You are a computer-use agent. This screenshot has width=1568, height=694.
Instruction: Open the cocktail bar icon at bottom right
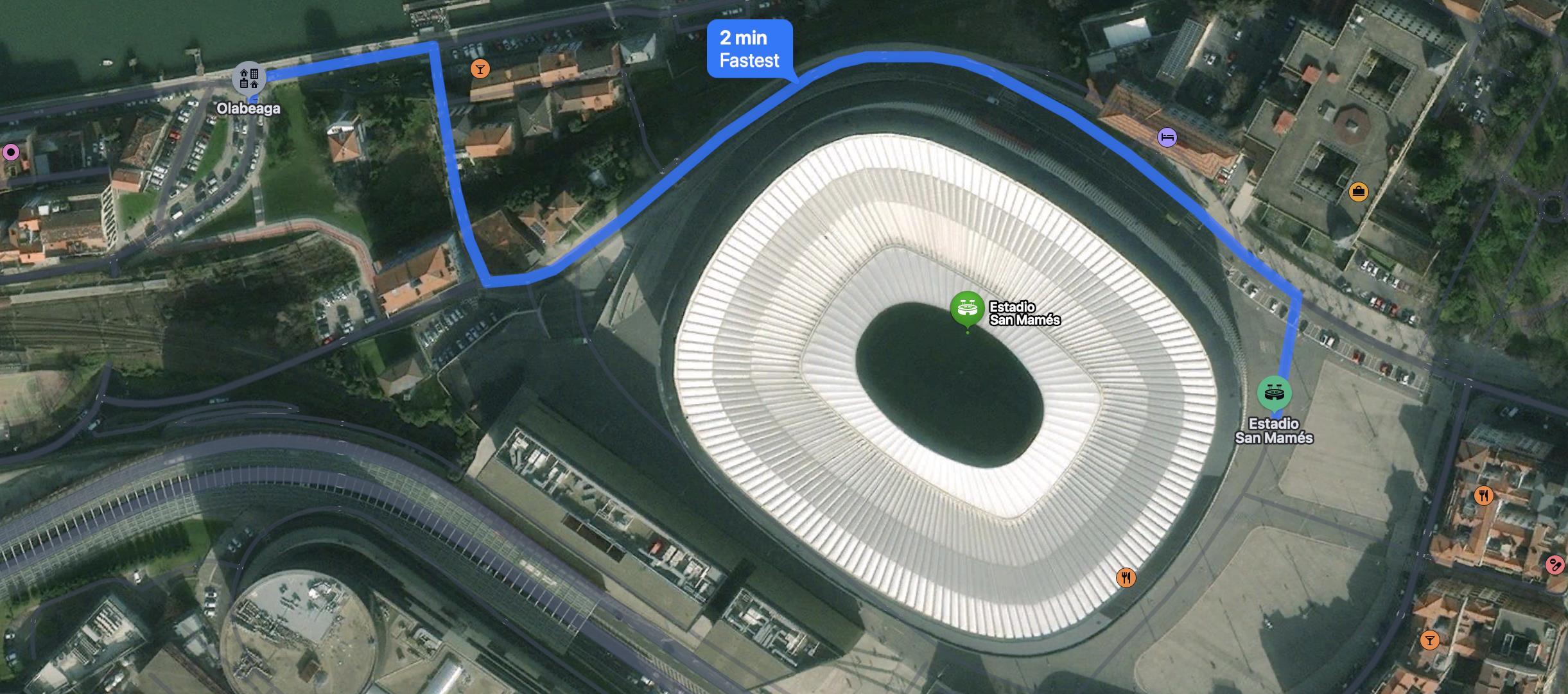pyautogui.click(x=1429, y=640)
